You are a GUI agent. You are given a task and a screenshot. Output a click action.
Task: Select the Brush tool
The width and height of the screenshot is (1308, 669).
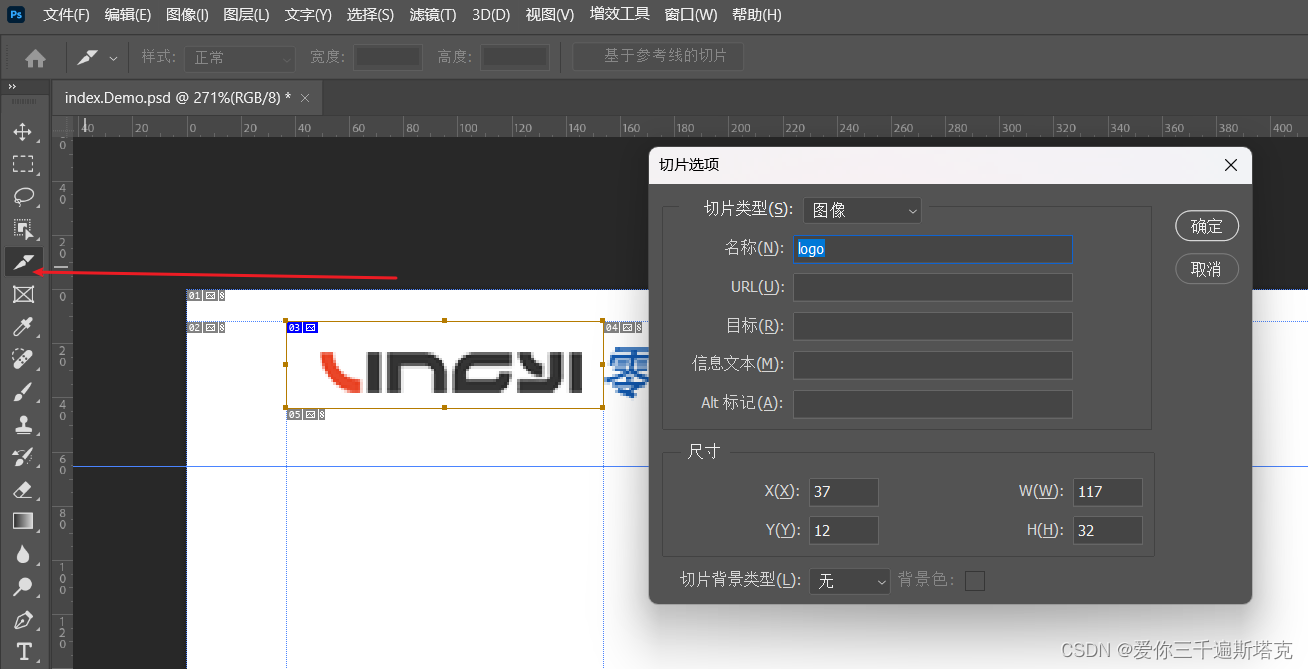[x=23, y=392]
